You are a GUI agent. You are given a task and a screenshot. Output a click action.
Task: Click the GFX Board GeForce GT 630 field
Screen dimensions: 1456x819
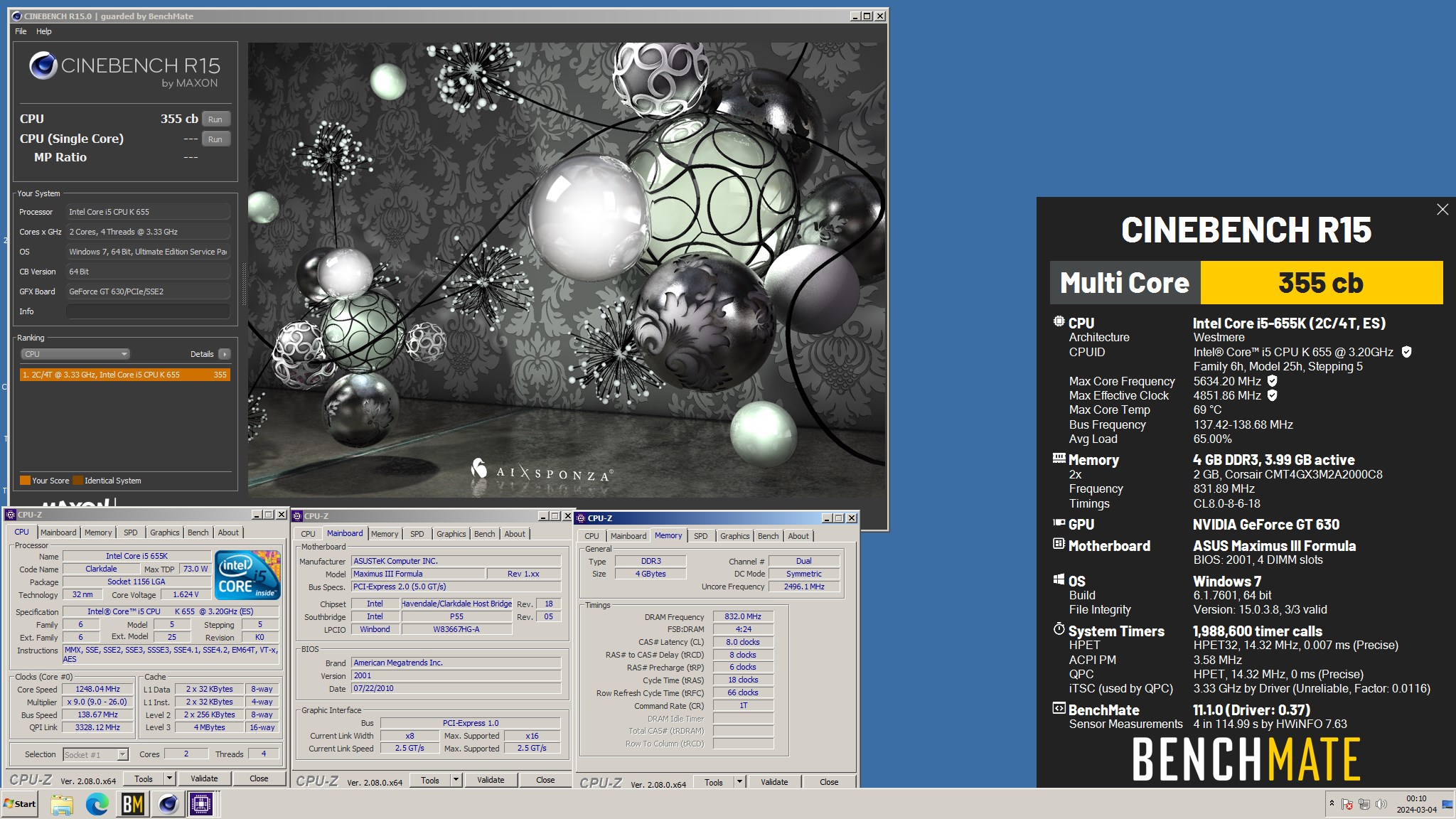click(148, 291)
